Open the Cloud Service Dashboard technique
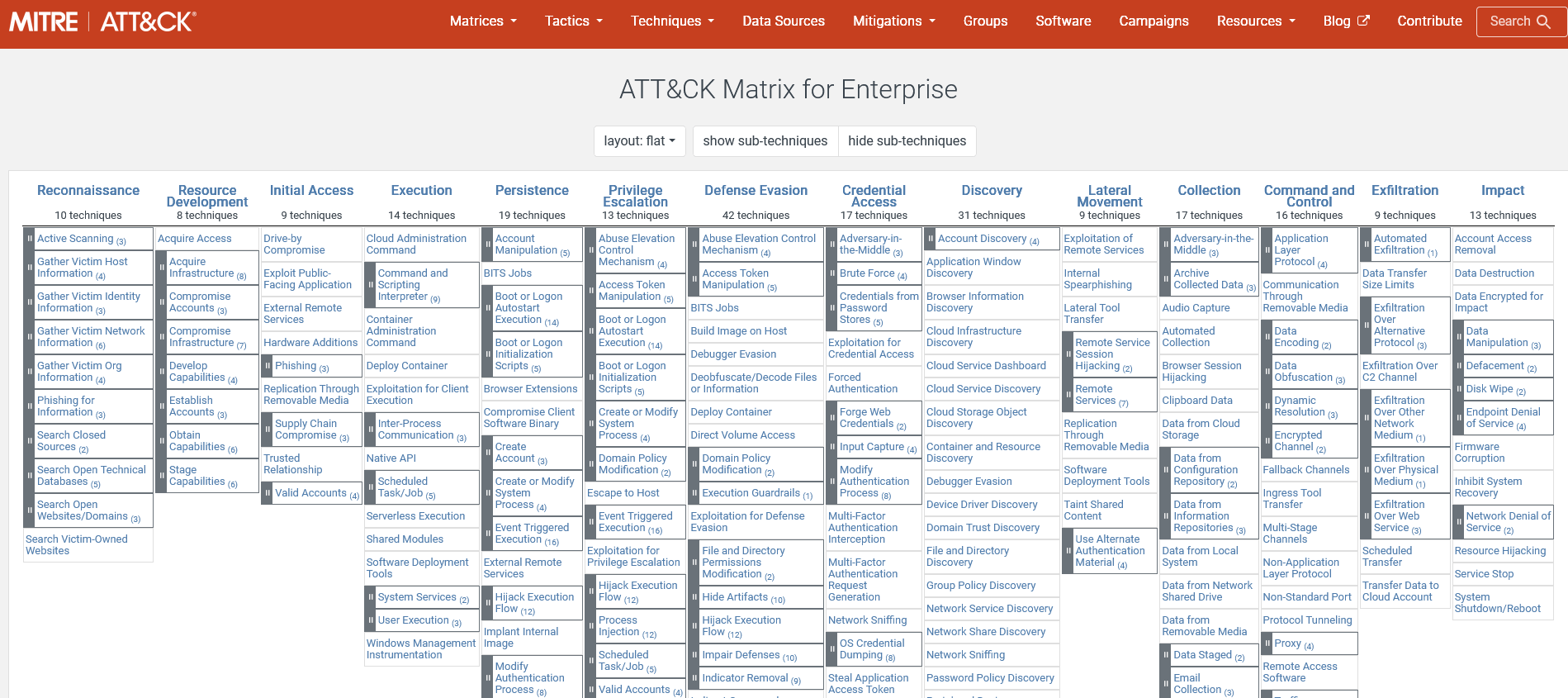Viewport: 1568px width, 698px height. click(986, 366)
